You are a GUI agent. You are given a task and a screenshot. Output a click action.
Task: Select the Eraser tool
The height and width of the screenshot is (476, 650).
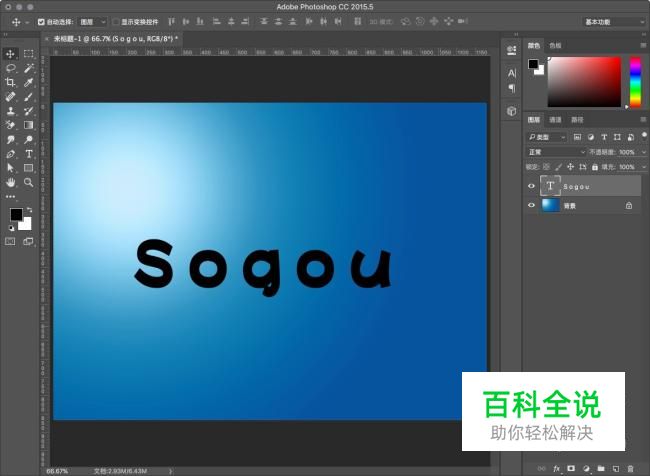(10, 125)
